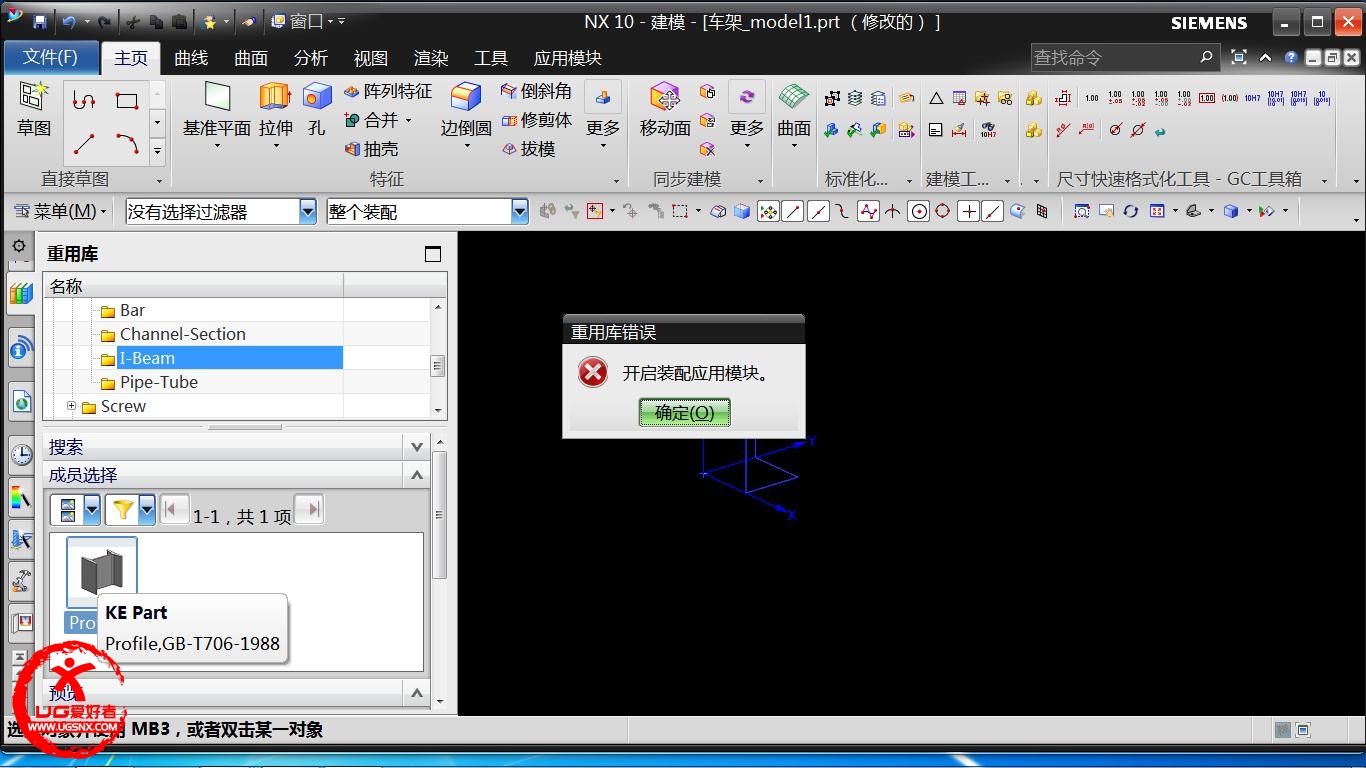
Task: Switch to the 应用模块 tab
Action: [x=568, y=58]
